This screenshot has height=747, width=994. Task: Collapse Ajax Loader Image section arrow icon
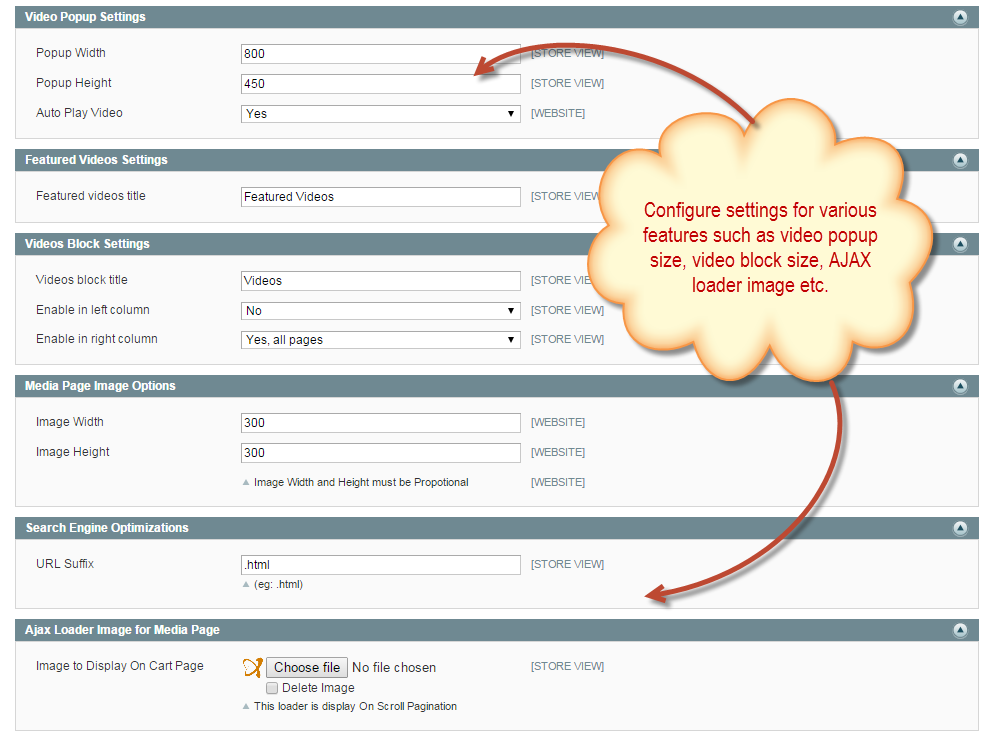960,630
